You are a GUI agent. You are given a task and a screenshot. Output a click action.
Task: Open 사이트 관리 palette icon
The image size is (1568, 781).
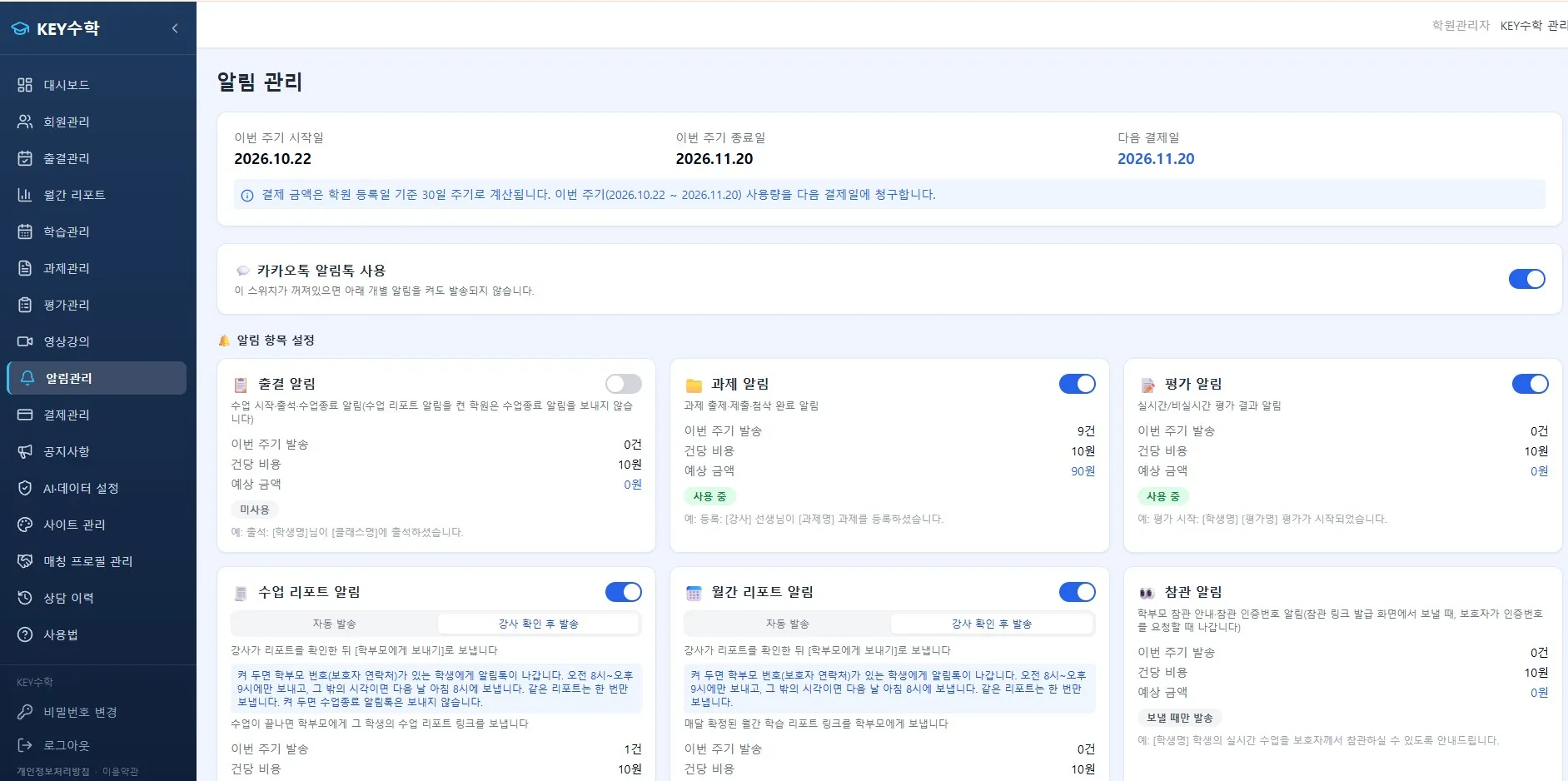click(x=25, y=525)
